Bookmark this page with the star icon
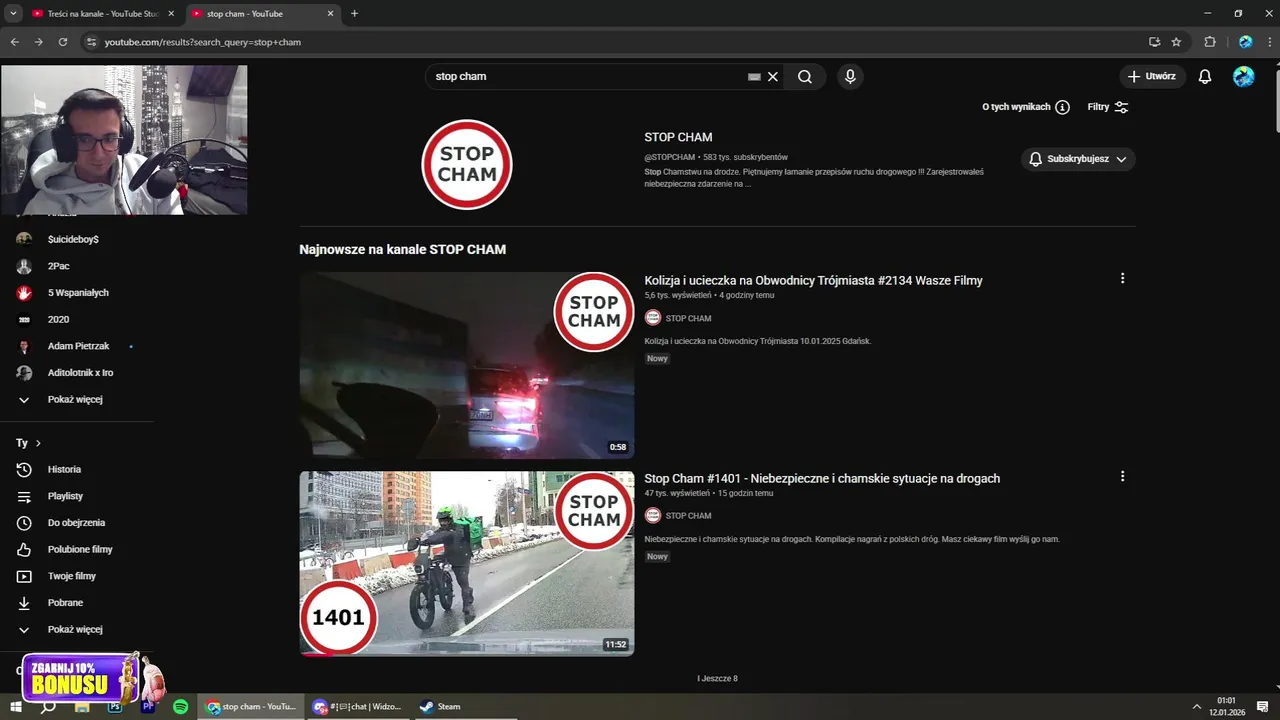This screenshot has width=1280, height=720. (1176, 42)
